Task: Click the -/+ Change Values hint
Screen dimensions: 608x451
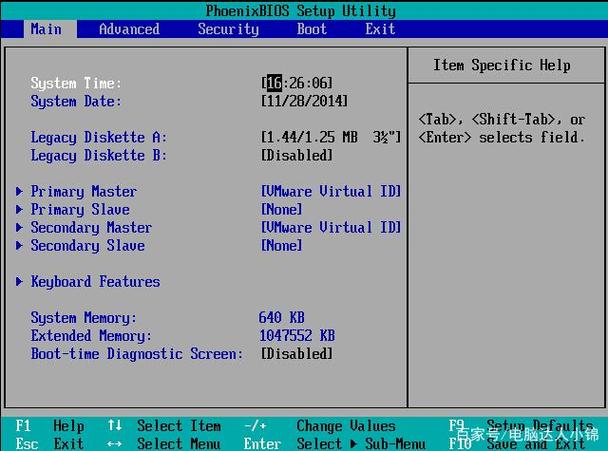Action: (320, 426)
